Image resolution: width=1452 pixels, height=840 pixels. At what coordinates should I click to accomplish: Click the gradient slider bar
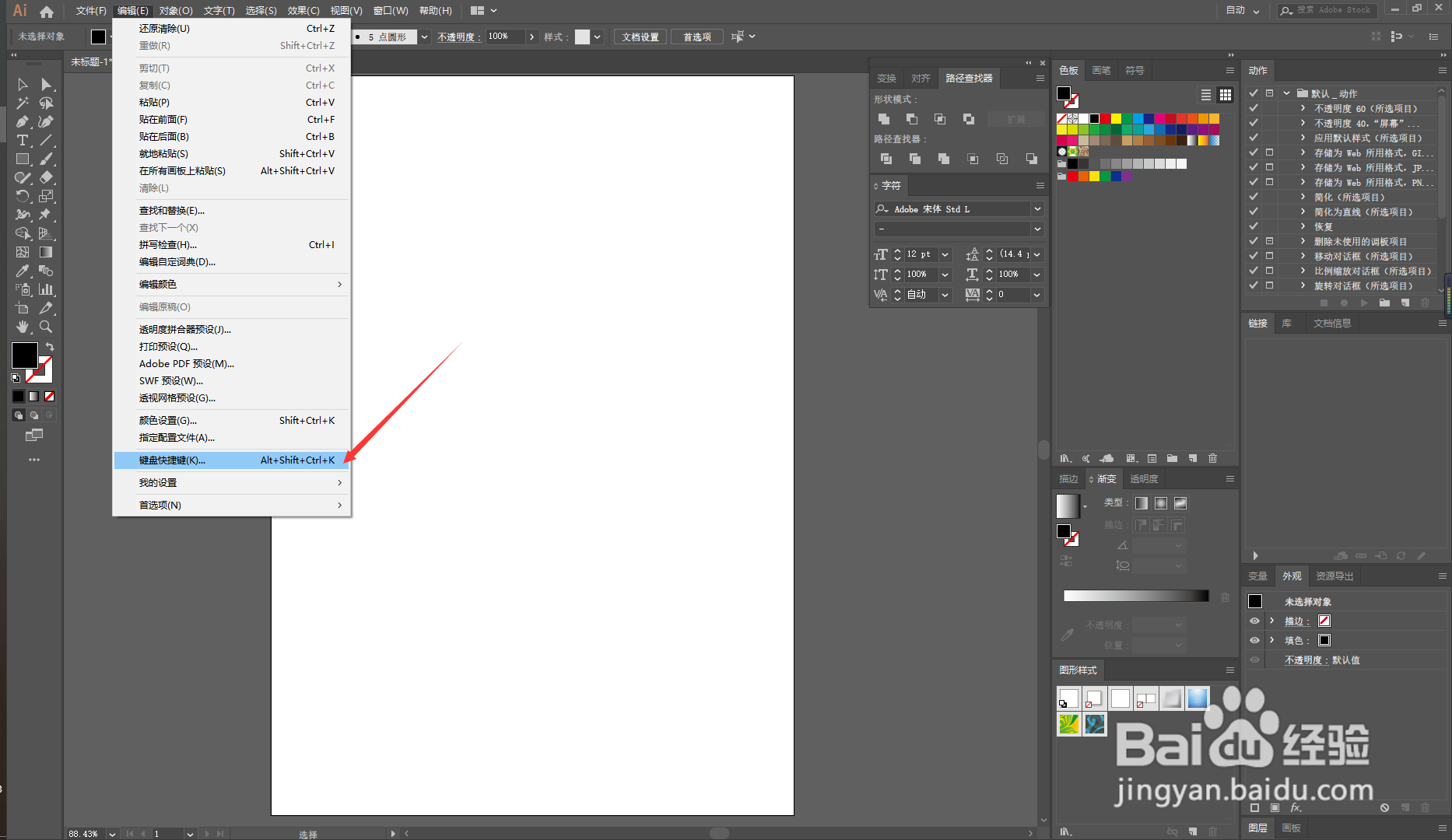[1136, 596]
